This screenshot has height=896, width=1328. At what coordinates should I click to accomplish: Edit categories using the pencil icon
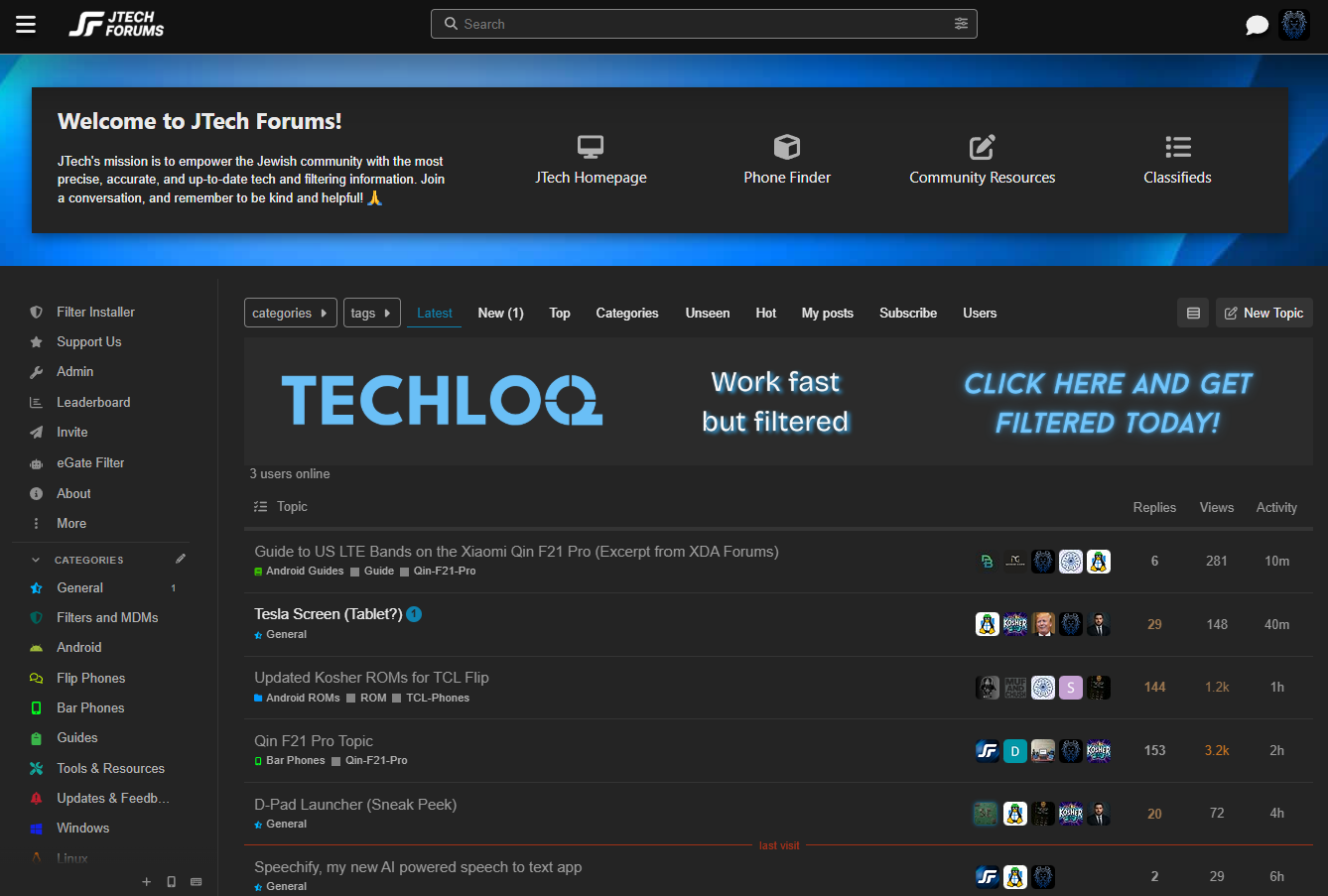[180, 559]
